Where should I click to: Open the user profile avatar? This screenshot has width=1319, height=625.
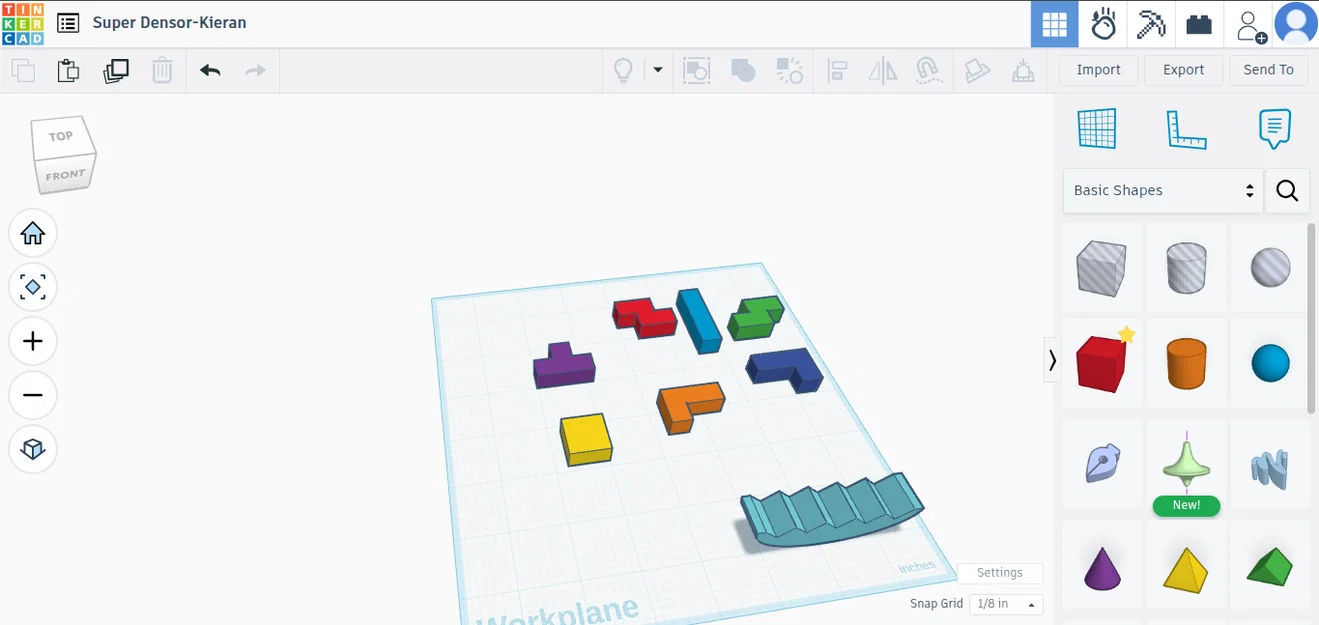(1296, 24)
